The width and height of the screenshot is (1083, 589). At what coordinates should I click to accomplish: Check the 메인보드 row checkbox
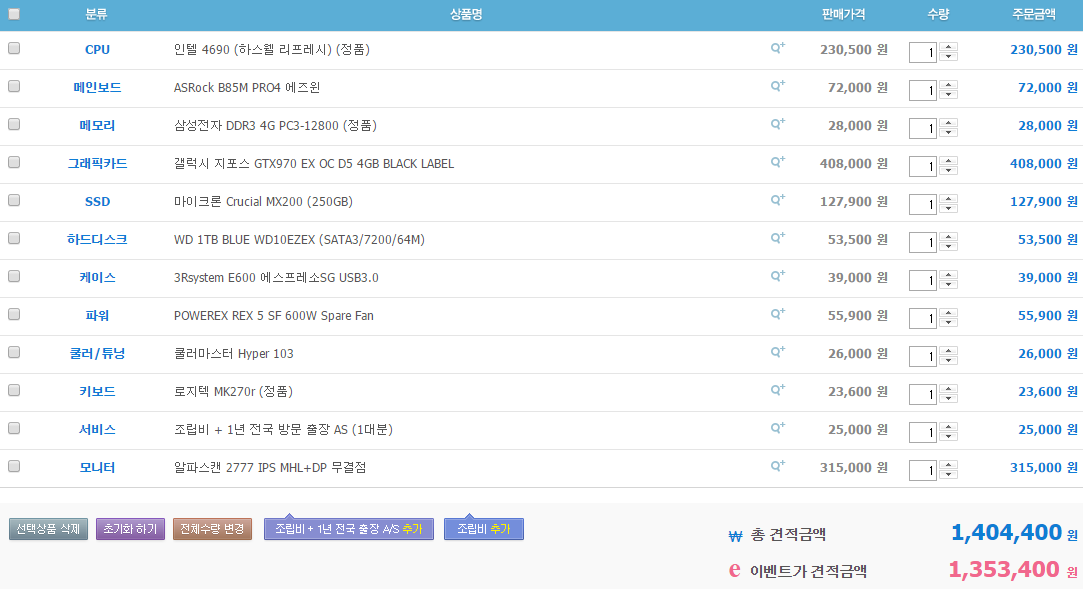click(14, 86)
